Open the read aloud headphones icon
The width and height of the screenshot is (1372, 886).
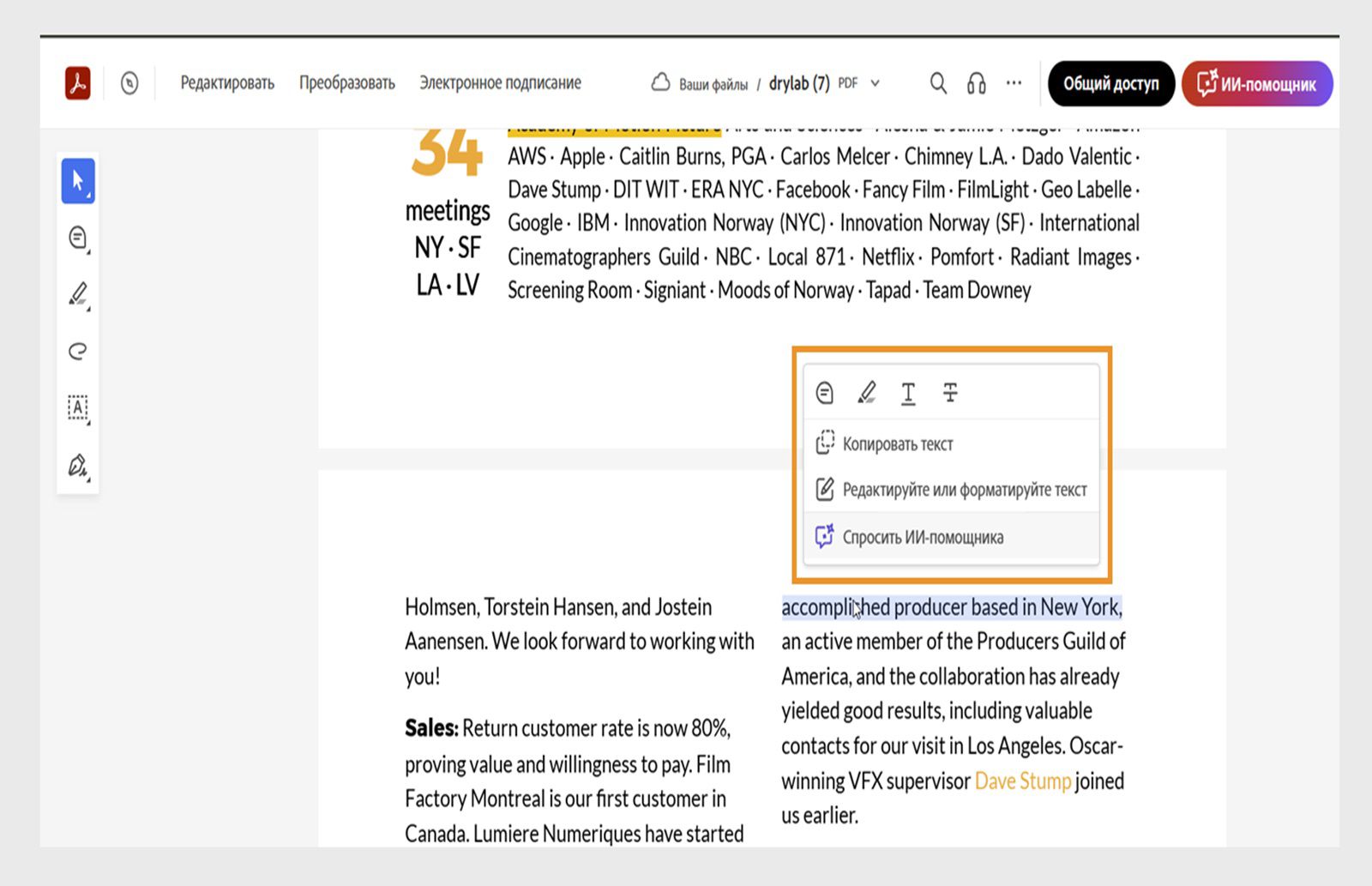coord(976,83)
